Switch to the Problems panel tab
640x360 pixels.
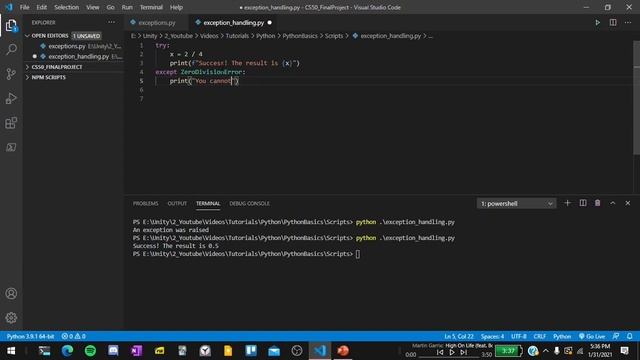[x=145, y=203]
